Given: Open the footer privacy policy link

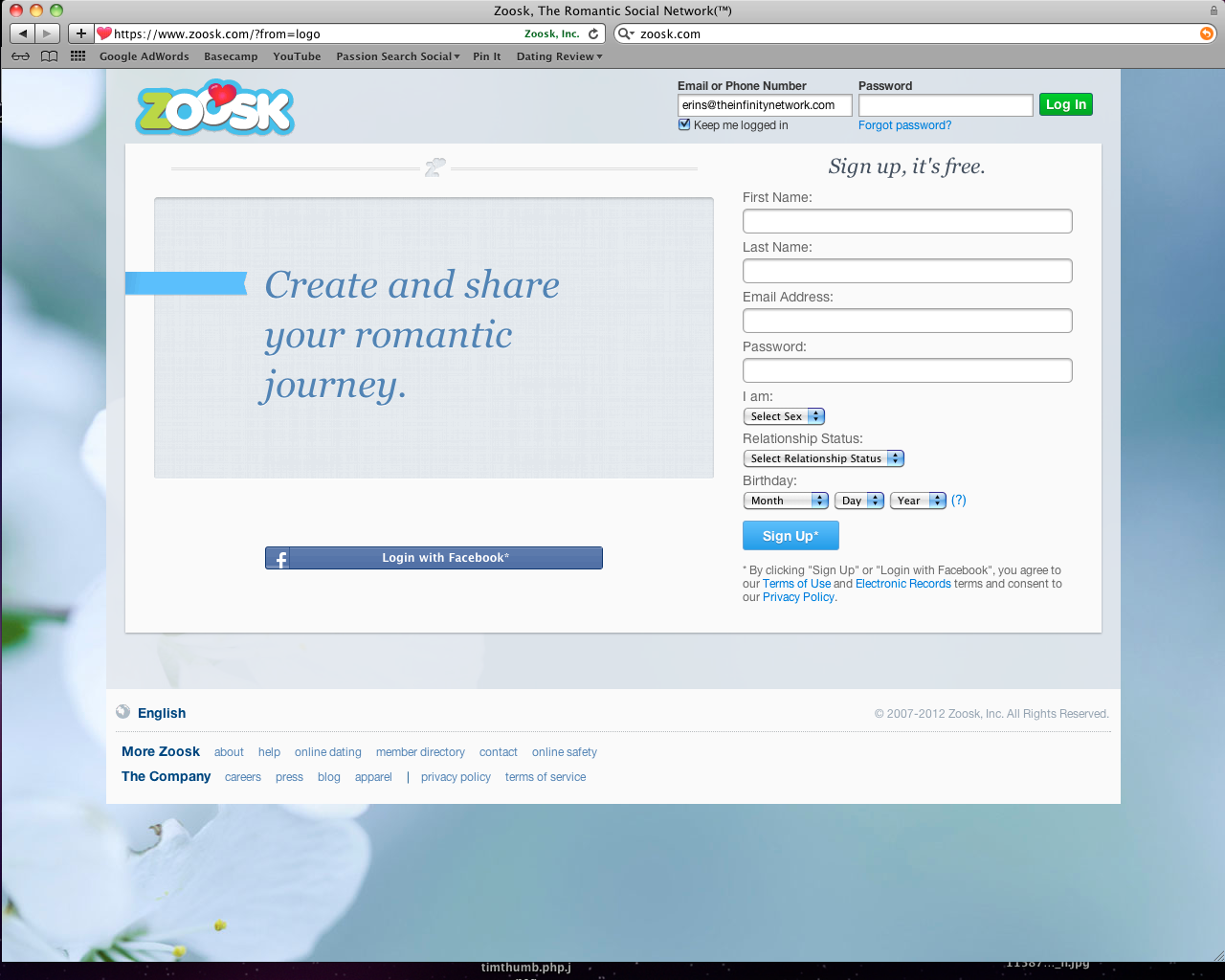Looking at the screenshot, I should [x=456, y=777].
